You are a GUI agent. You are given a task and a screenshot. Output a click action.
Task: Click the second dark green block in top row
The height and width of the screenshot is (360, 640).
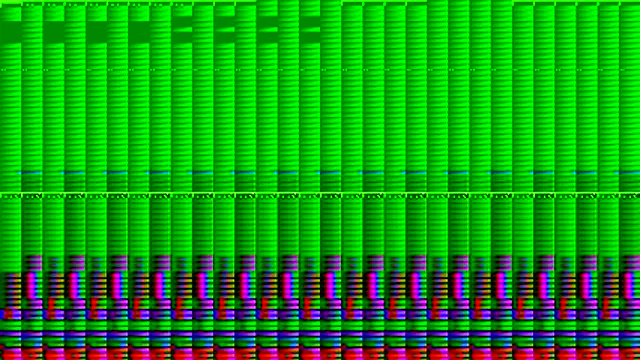[x=53, y=32]
